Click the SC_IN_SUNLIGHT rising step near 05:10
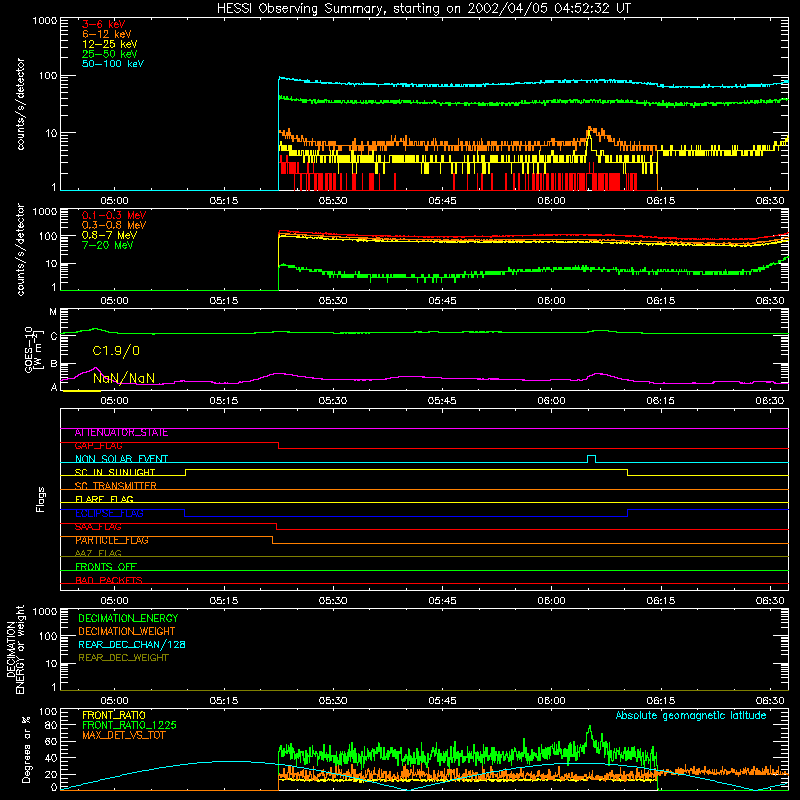800x800 pixels. click(185, 472)
